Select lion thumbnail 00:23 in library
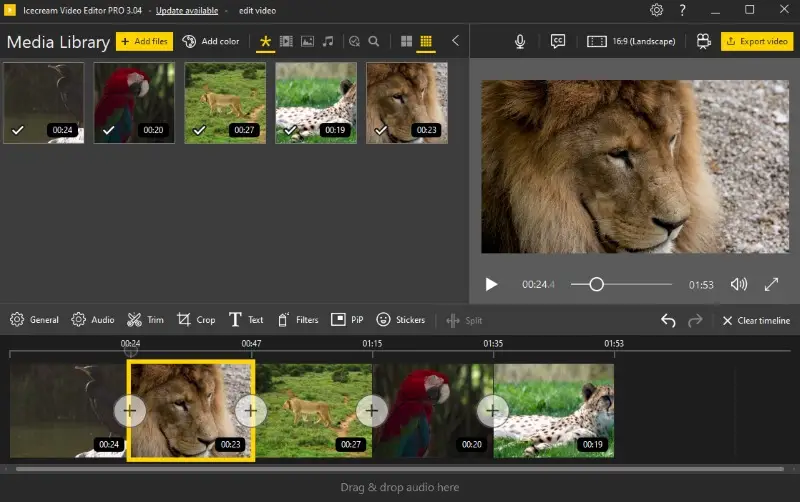Screen dimensions: 800x502 pyautogui.click(x=407, y=103)
